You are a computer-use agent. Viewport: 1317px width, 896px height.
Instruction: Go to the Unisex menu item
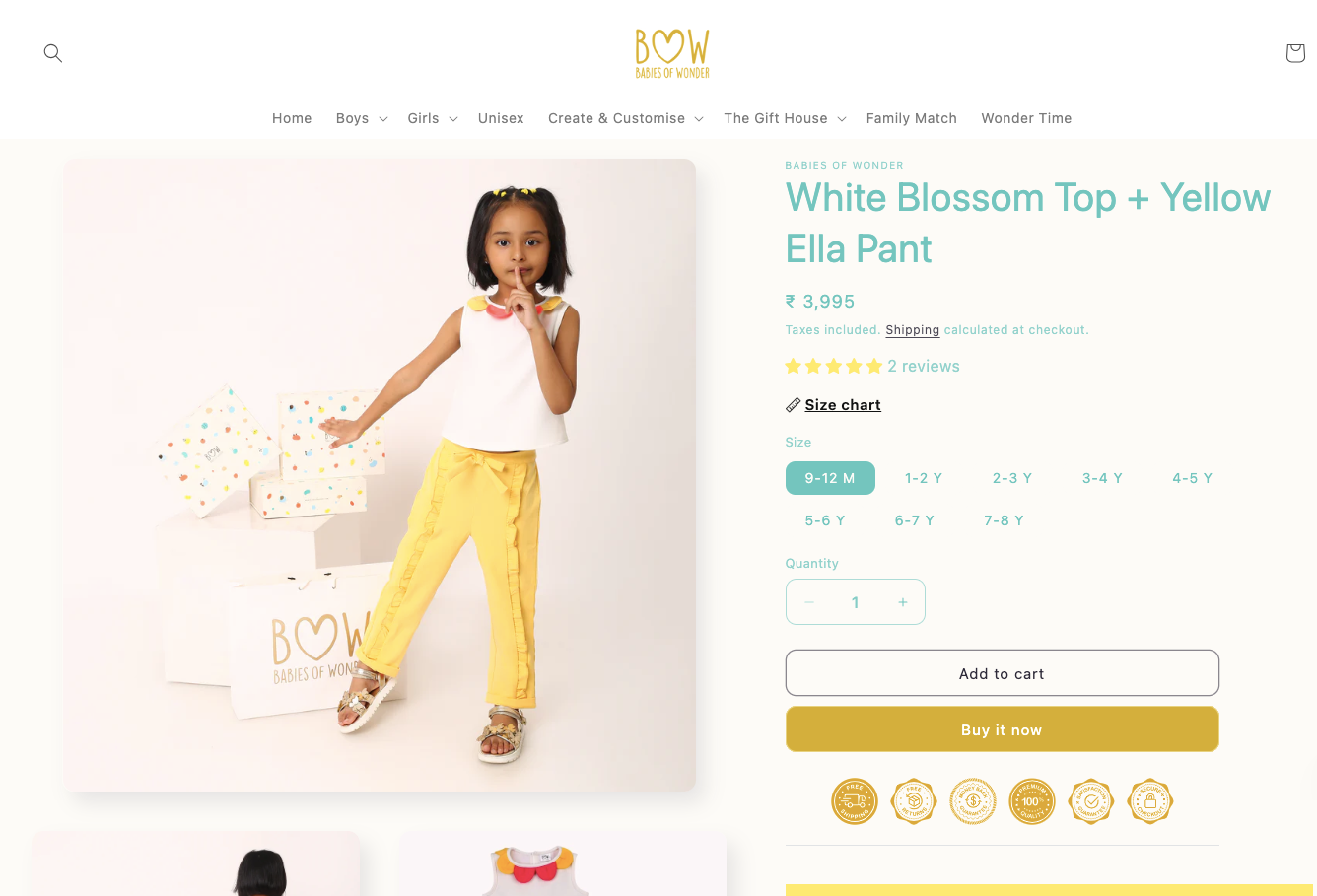501,118
